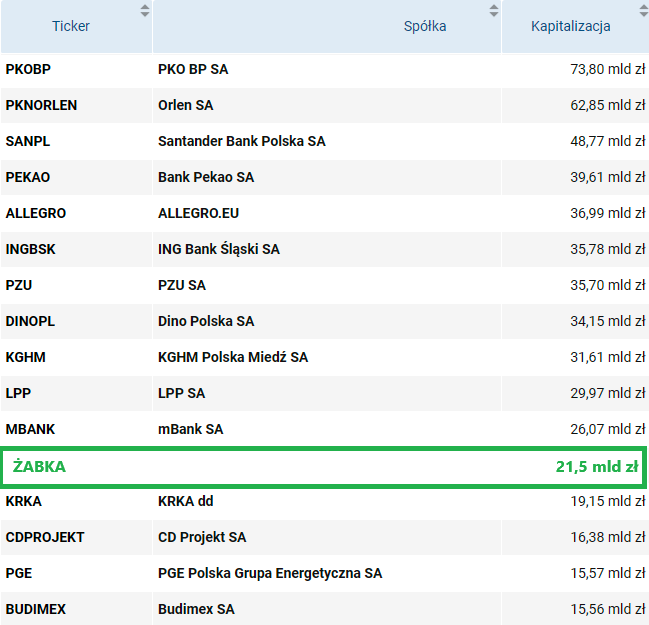Click the green 21,5 mld zł value
649x625 pixels.
coord(597,467)
